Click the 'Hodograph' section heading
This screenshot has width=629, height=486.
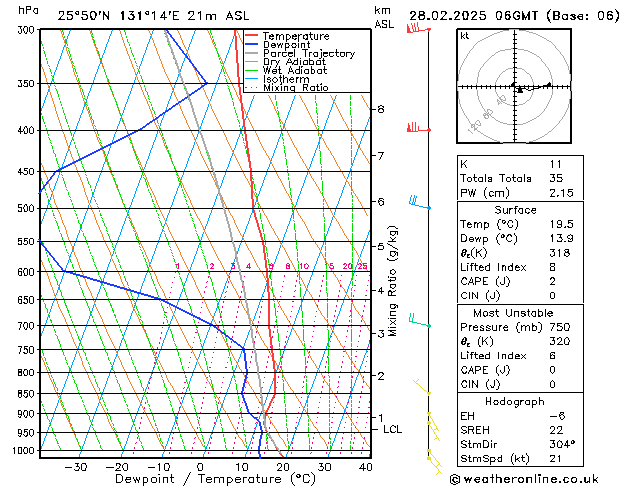click(515, 402)
